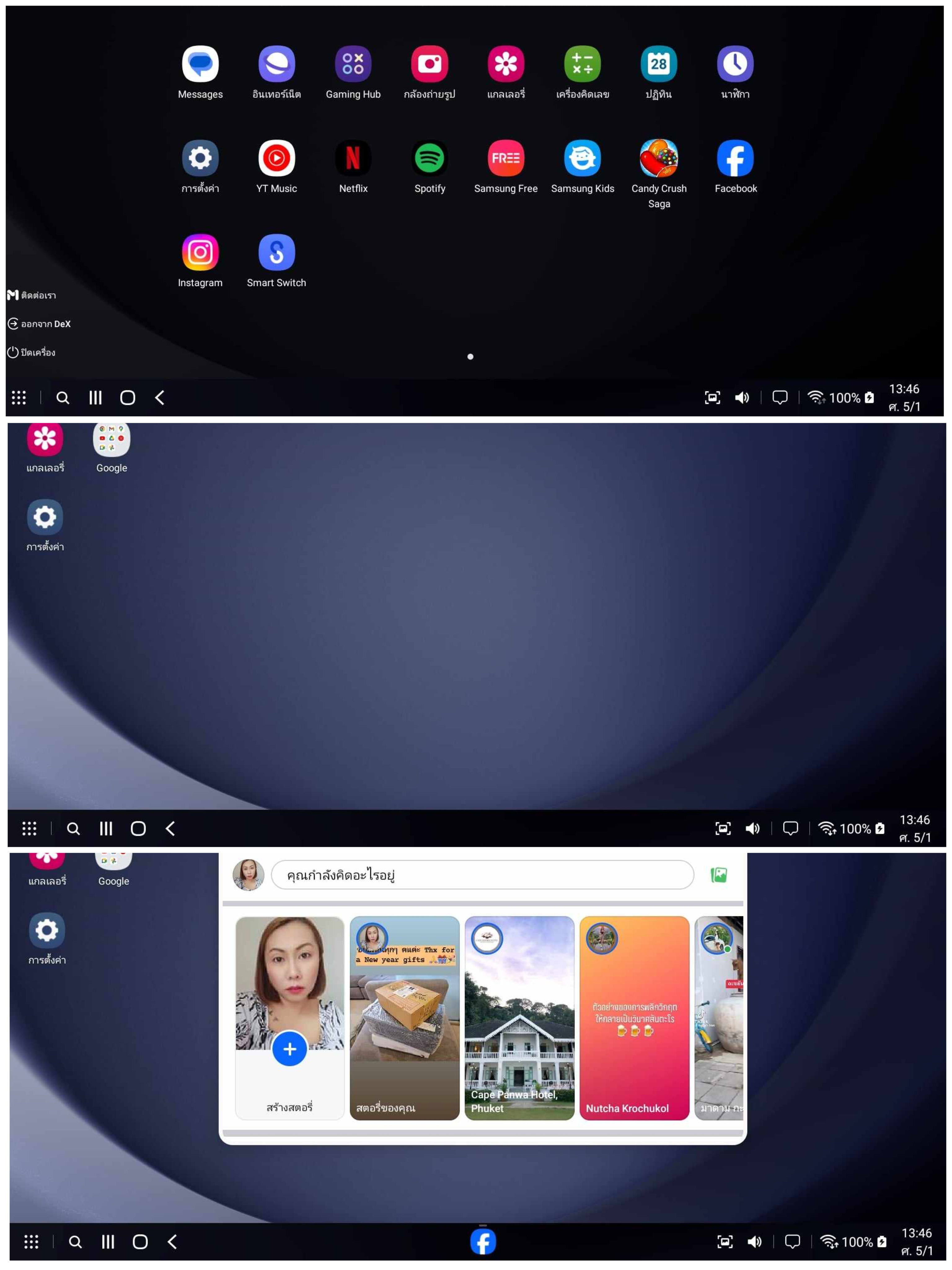Open notifications bubble in taskbar under app drawer
952x1270 pixels.
click(x=780, y=397)
